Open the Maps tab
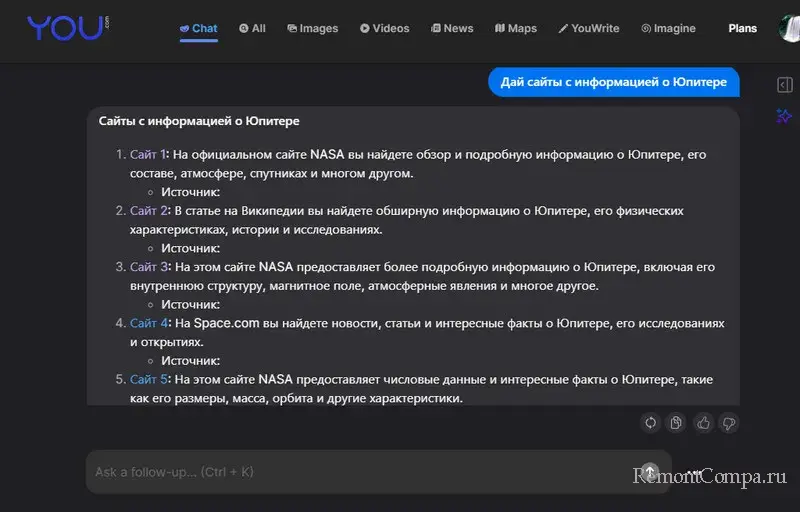The height and width of the screenshot is (512, 800). [516, 28]
